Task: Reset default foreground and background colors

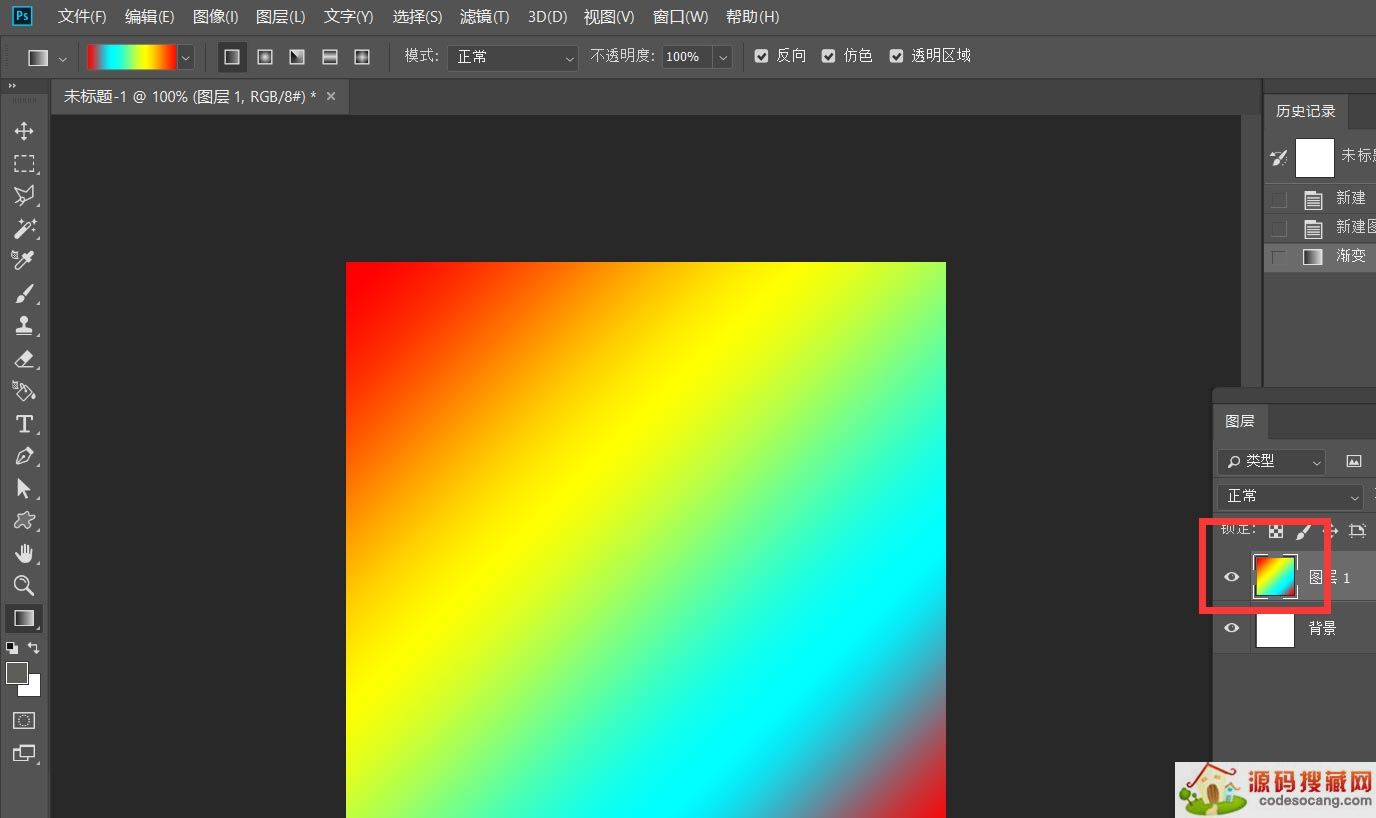Action: (12, 648)
